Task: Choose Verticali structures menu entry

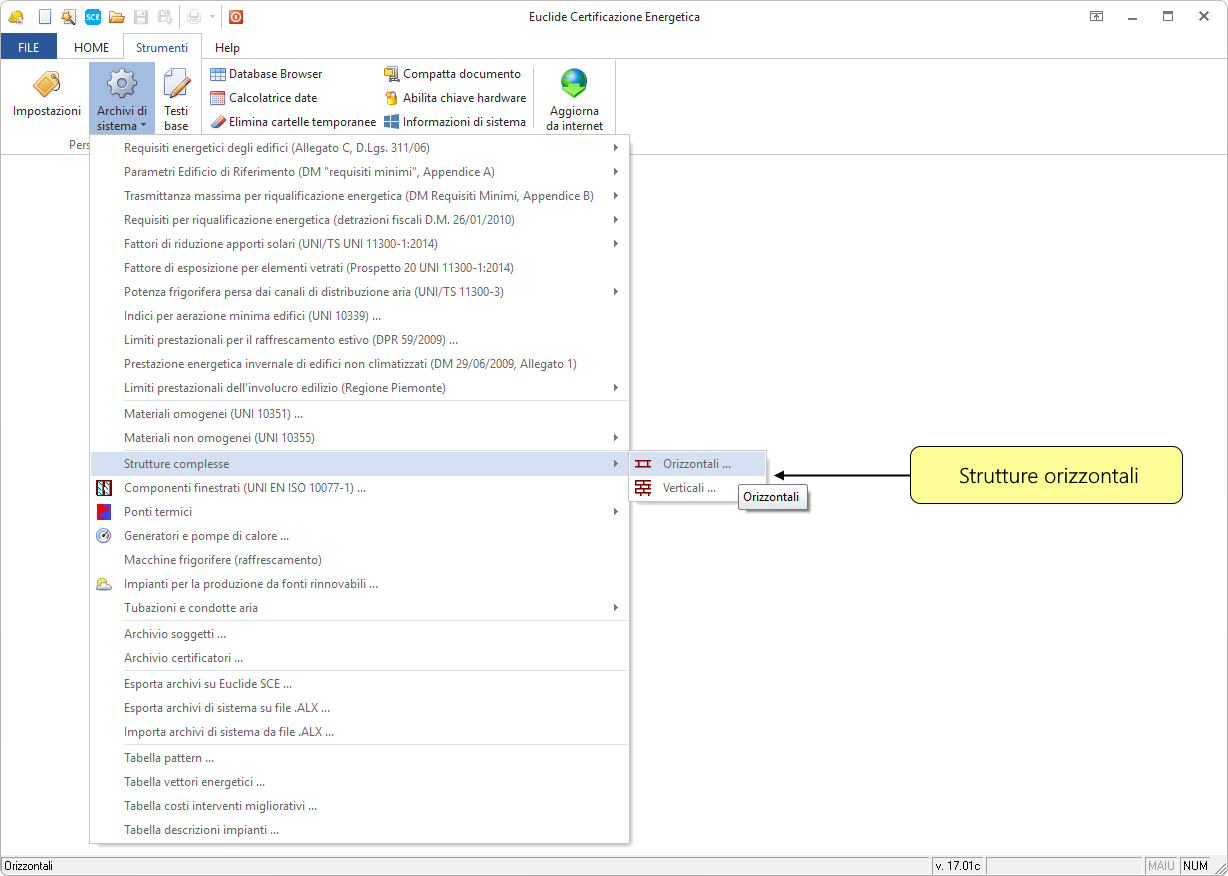Action: click(689, 488)
